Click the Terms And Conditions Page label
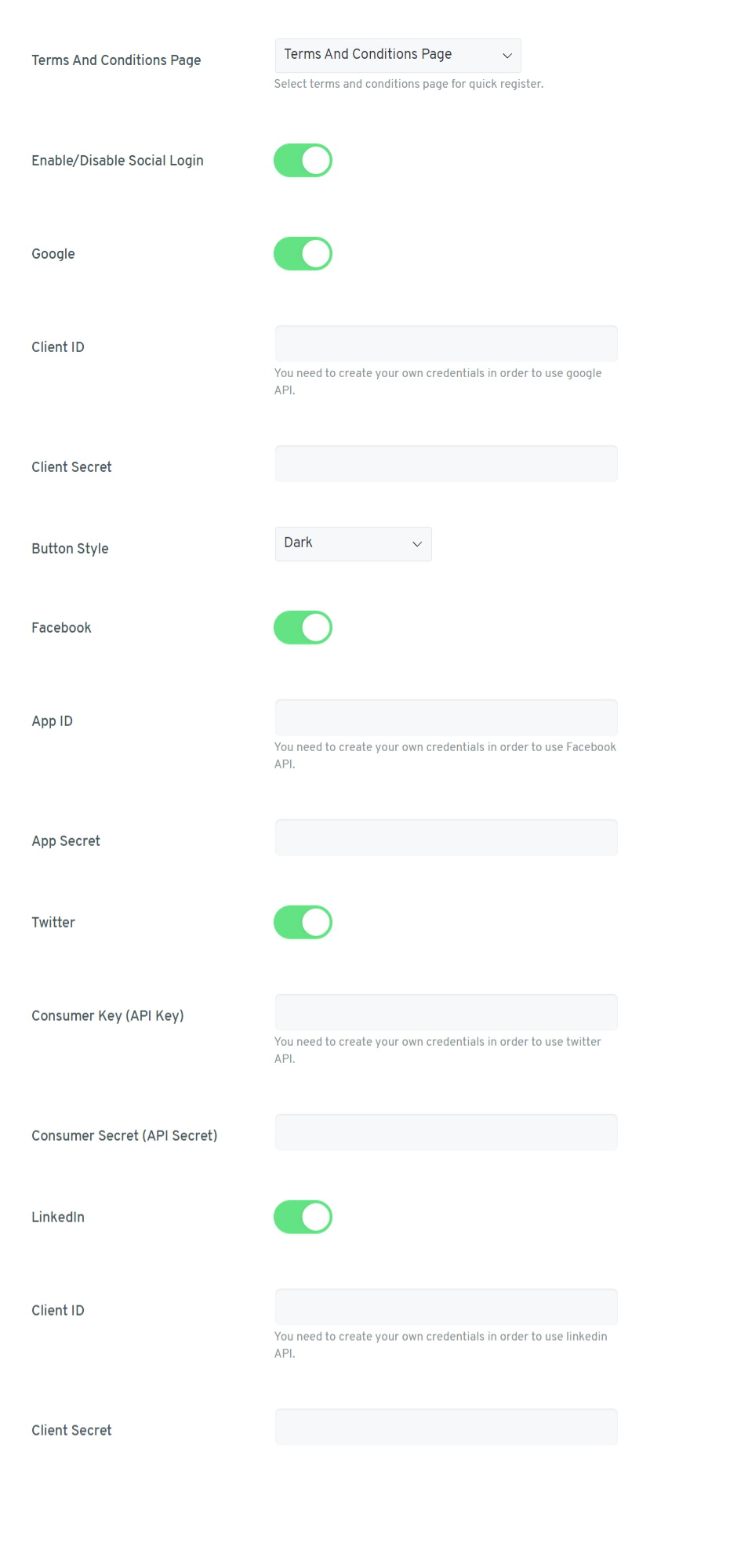Image resolution: width=748 pixels, height=1568 pixels. [116, 60]
